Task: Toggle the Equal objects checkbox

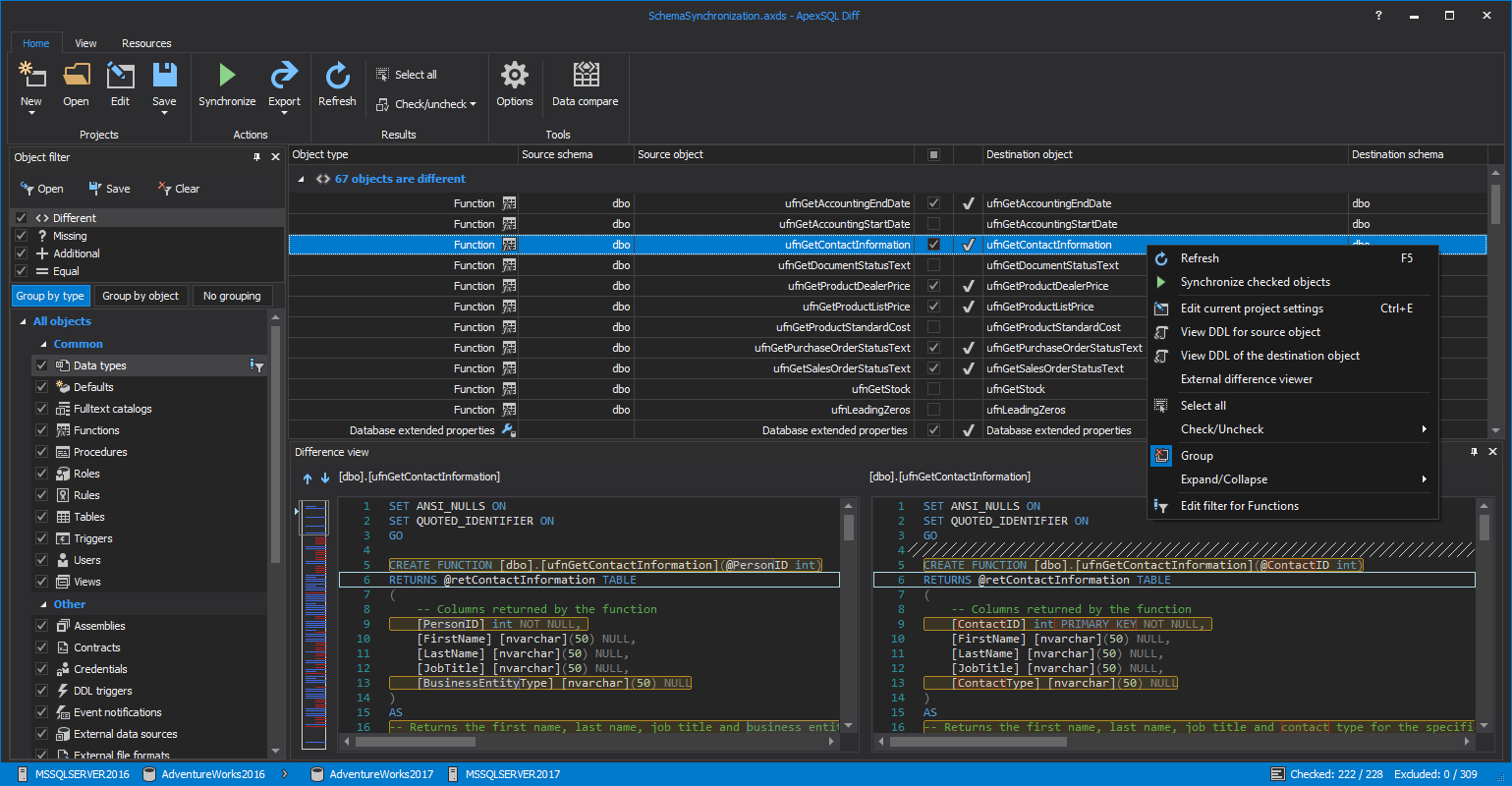Action: click(x=22, y=271)
